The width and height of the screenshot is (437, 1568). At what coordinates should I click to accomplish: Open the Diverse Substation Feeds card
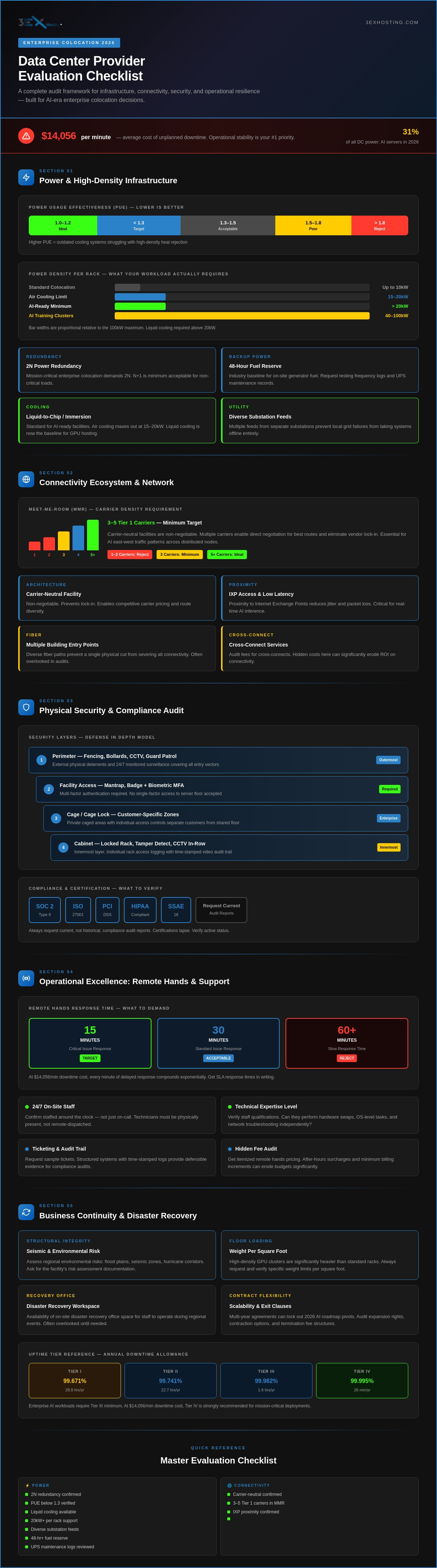coord(319,421)
